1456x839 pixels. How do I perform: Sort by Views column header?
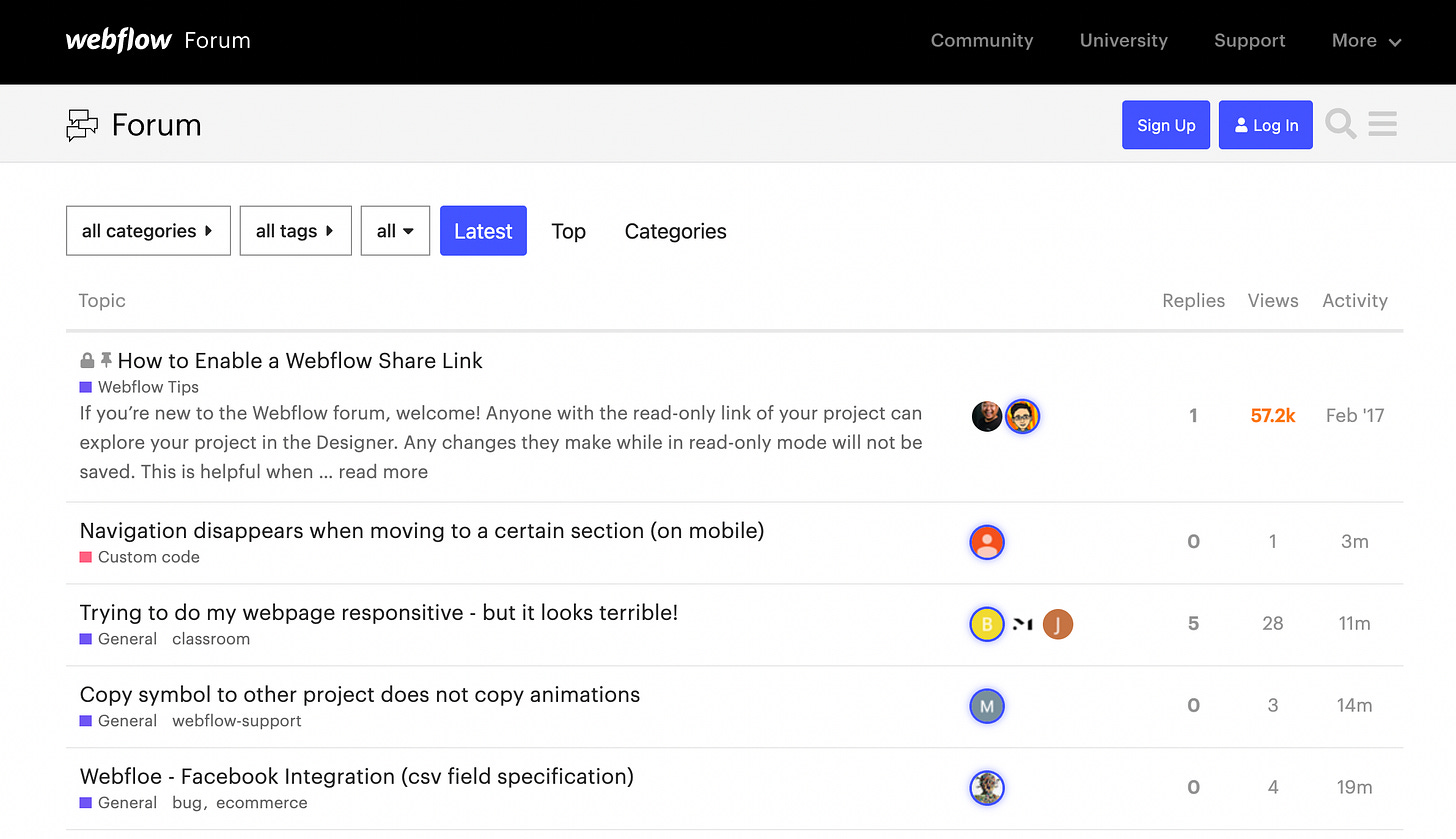point(1273,301)
